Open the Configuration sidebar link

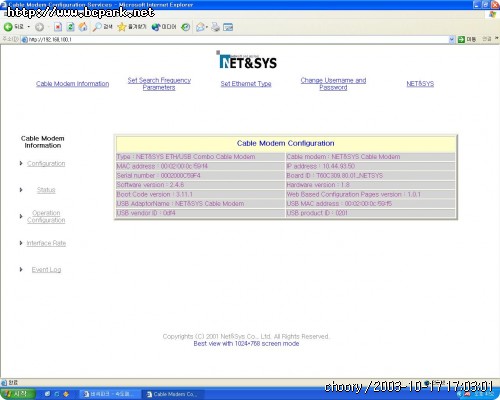pos(46,163)
